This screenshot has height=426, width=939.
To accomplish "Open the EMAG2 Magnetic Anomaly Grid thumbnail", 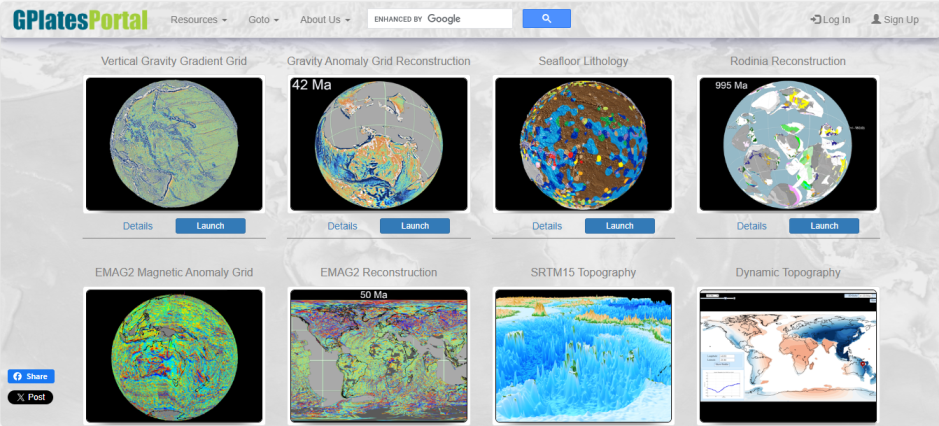I will (174, 355).
